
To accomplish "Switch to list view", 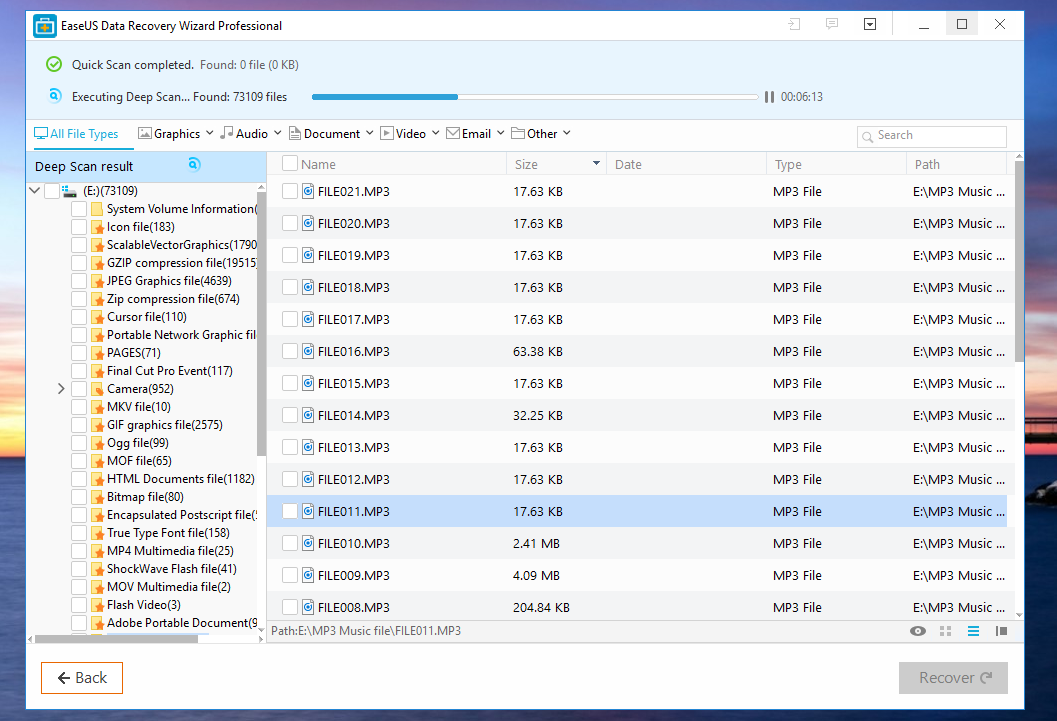I will point(973,631).
